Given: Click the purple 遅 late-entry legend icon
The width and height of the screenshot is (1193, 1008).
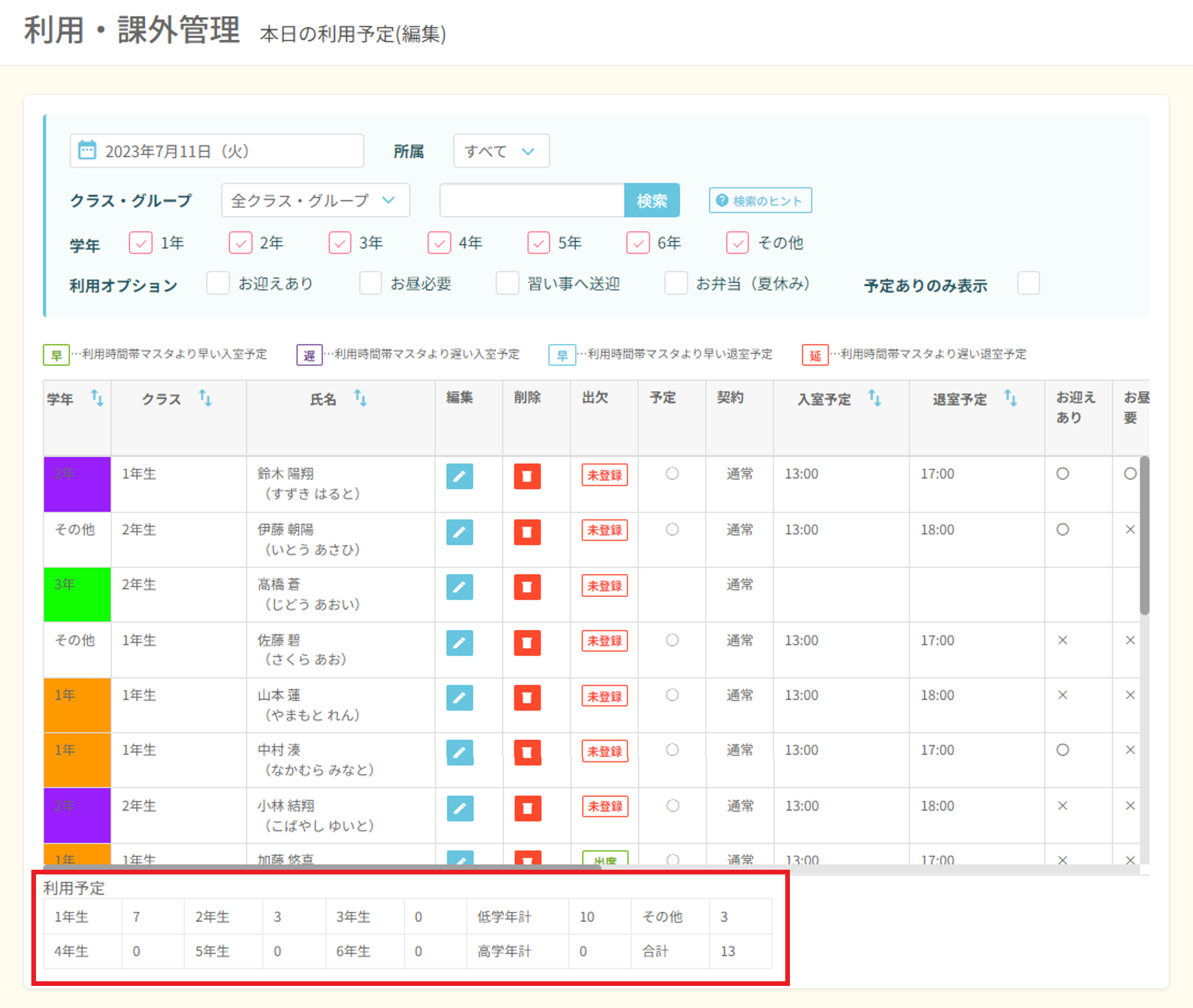Looking at the screenshot, I should click(x=310, y=354).
